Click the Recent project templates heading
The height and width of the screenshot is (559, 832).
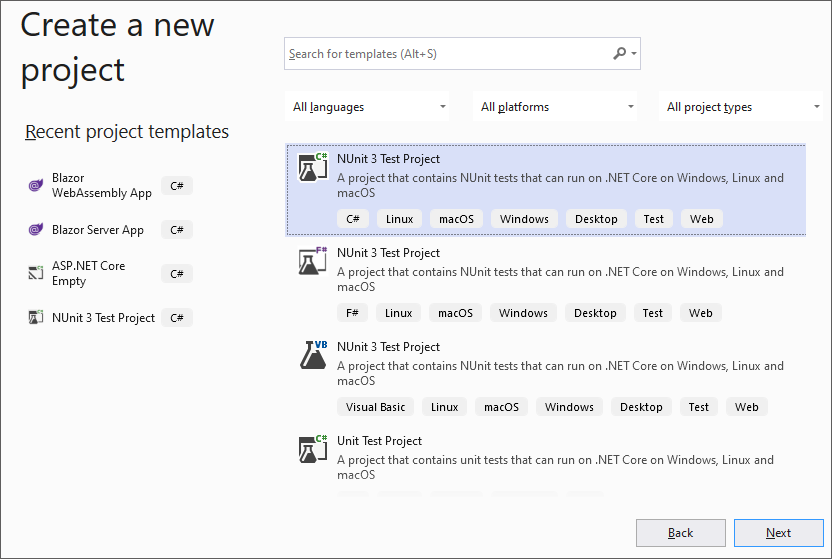coord(127,132)
